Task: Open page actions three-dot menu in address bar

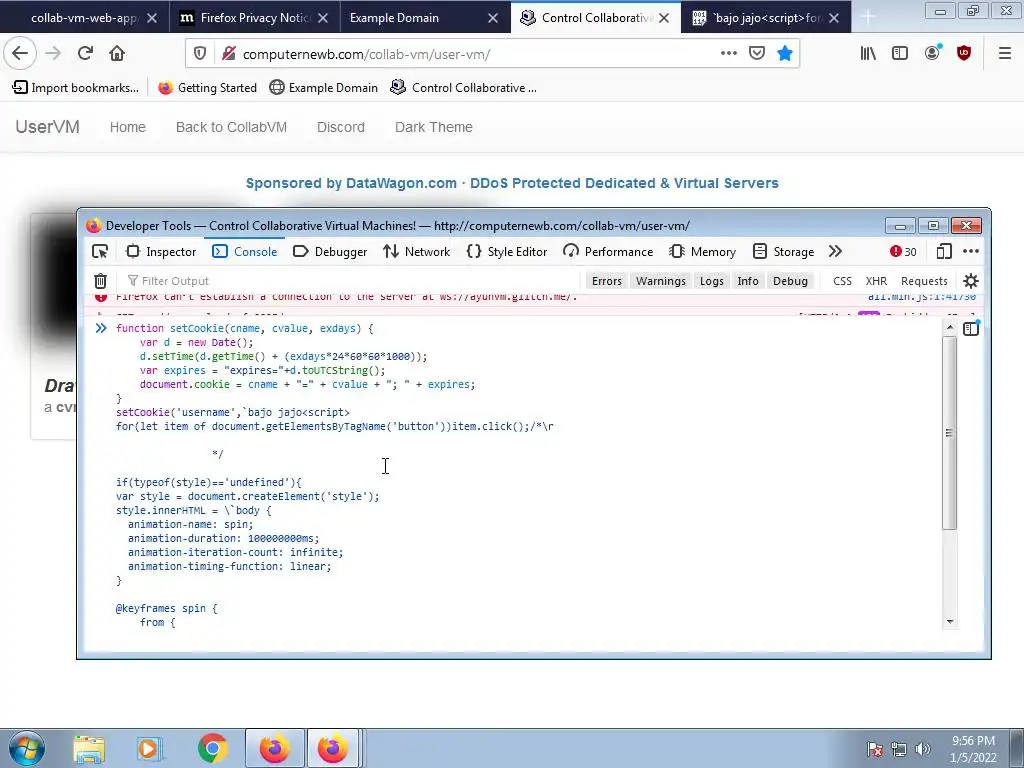Action: pyautogui.click(x=729, y=53)
